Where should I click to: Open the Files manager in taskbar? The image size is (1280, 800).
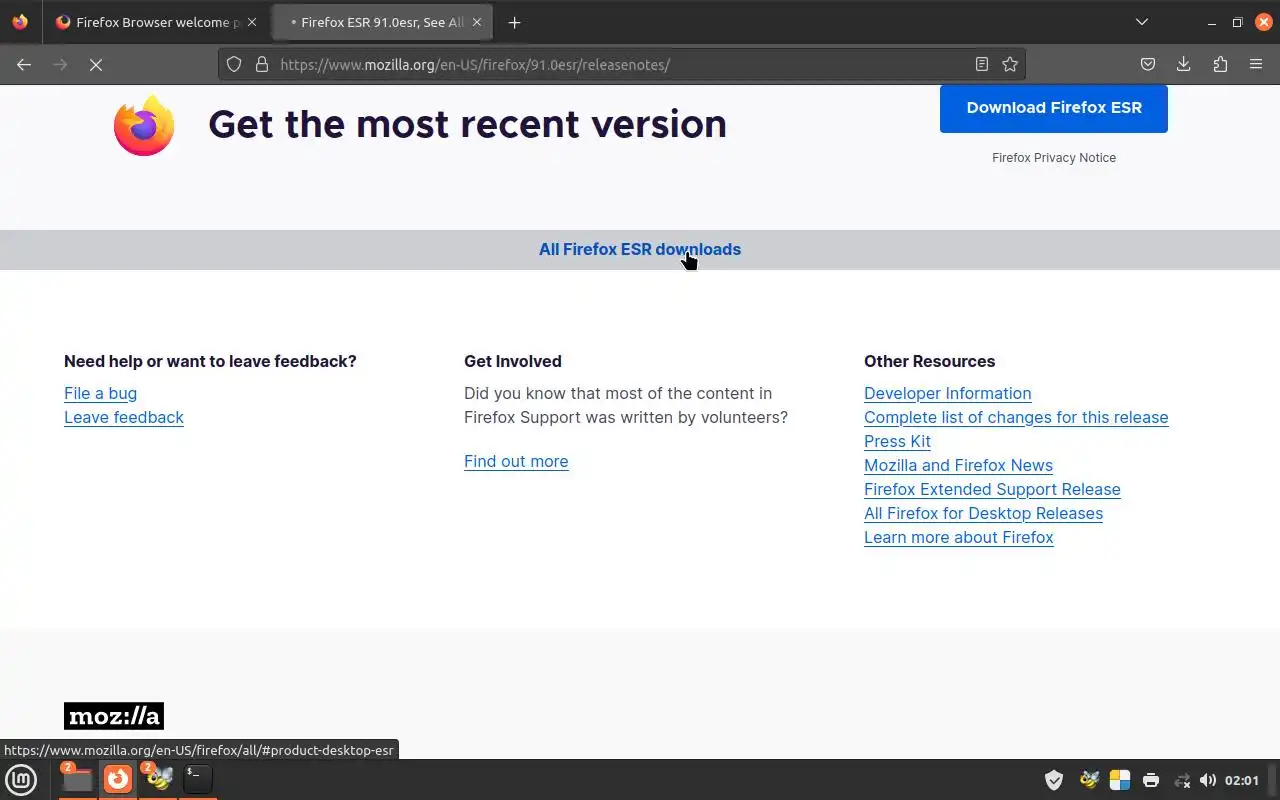(x=77, y=779)
